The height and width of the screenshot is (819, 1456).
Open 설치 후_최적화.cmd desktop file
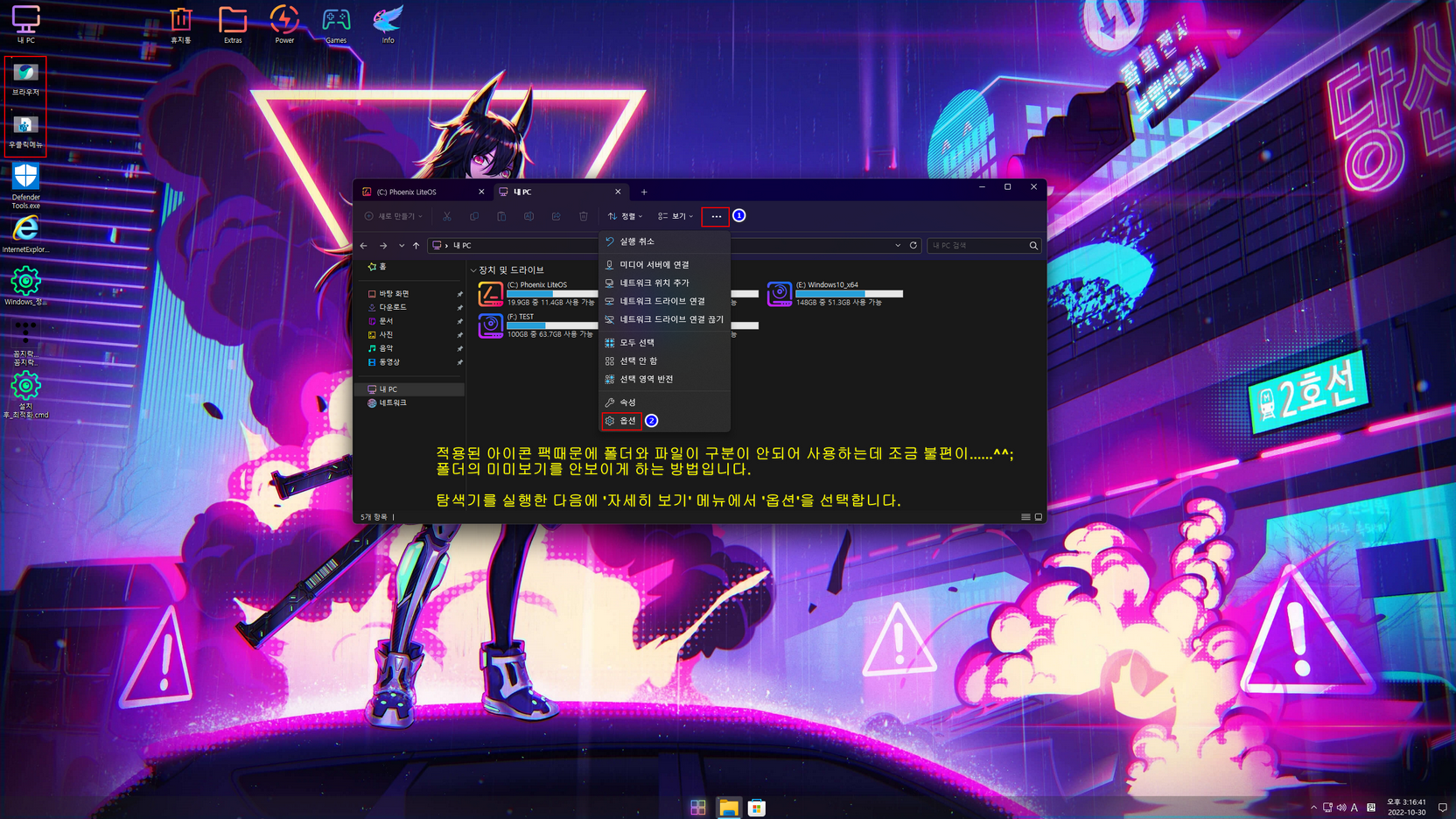(x=25, y=395)
